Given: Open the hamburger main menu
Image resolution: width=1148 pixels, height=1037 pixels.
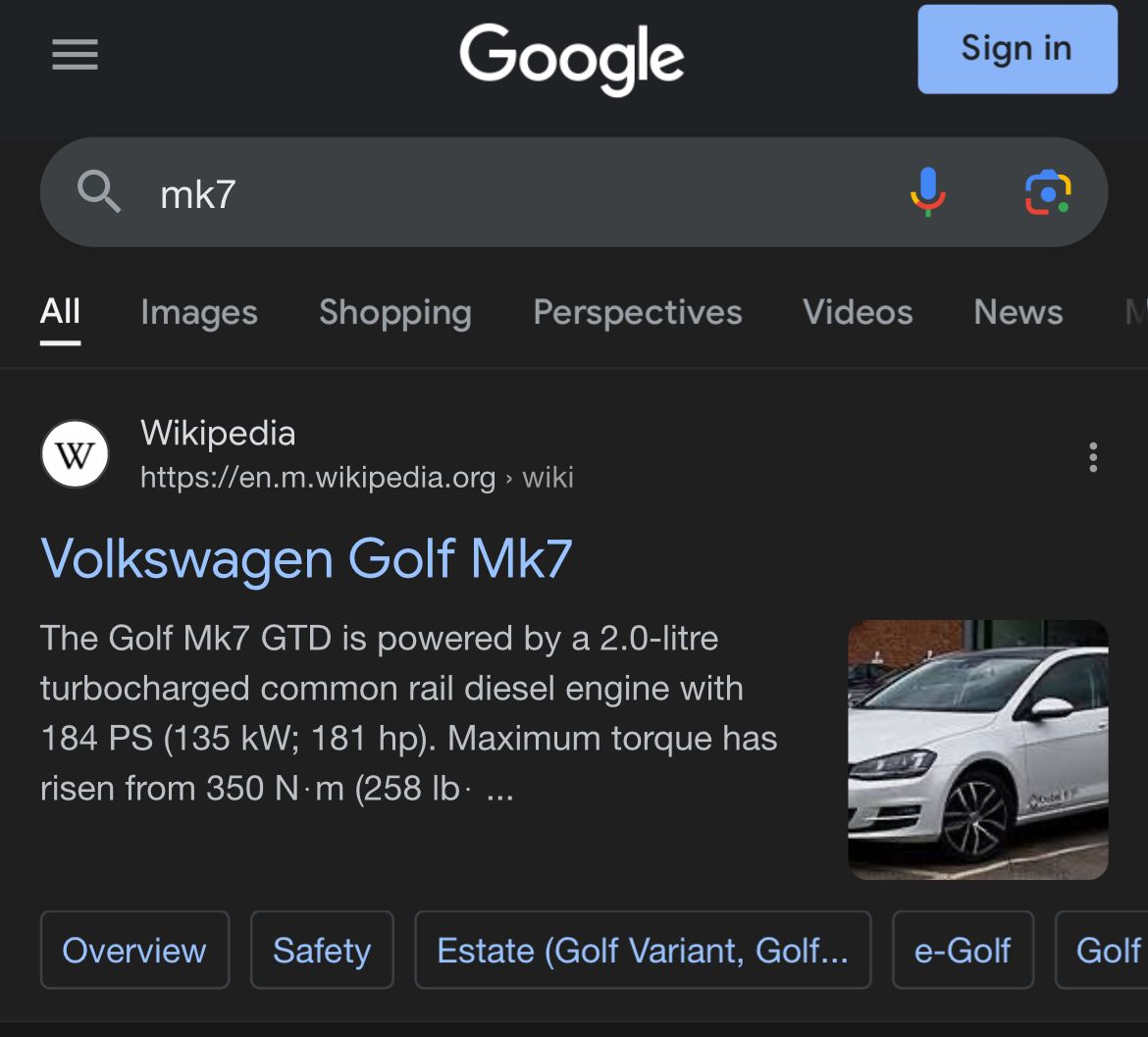Looking at the screenshot, I should (75, 54).
